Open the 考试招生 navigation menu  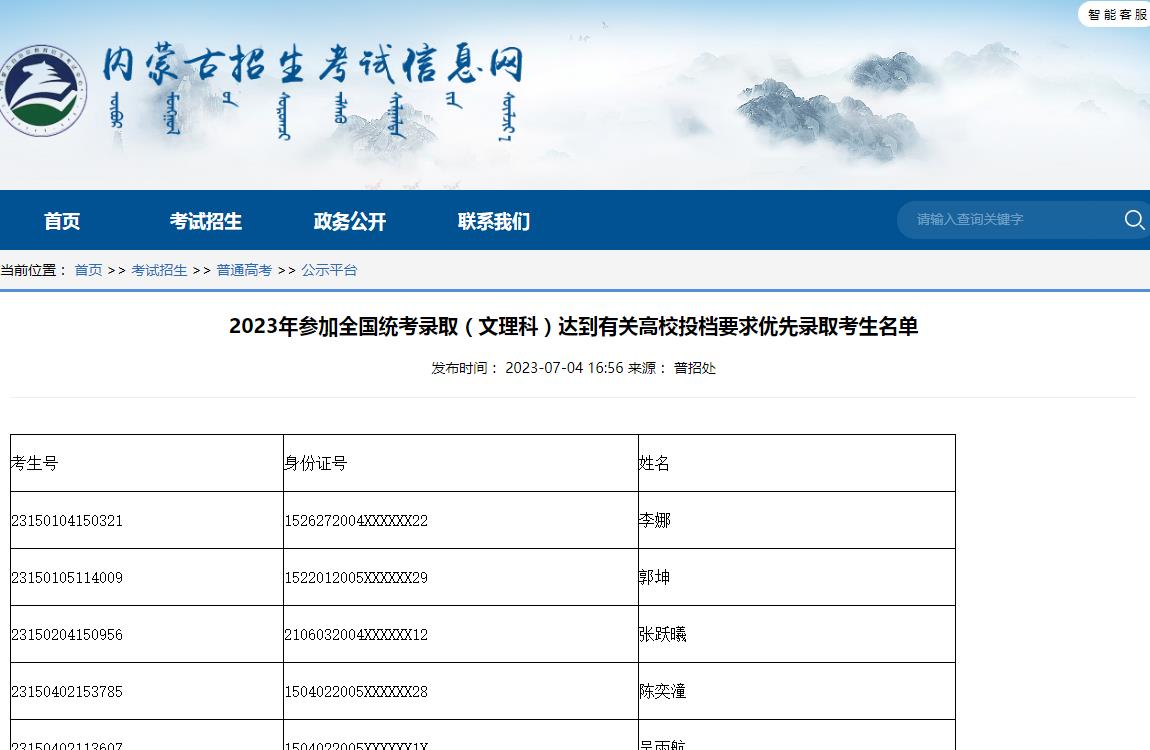[205, 221]
